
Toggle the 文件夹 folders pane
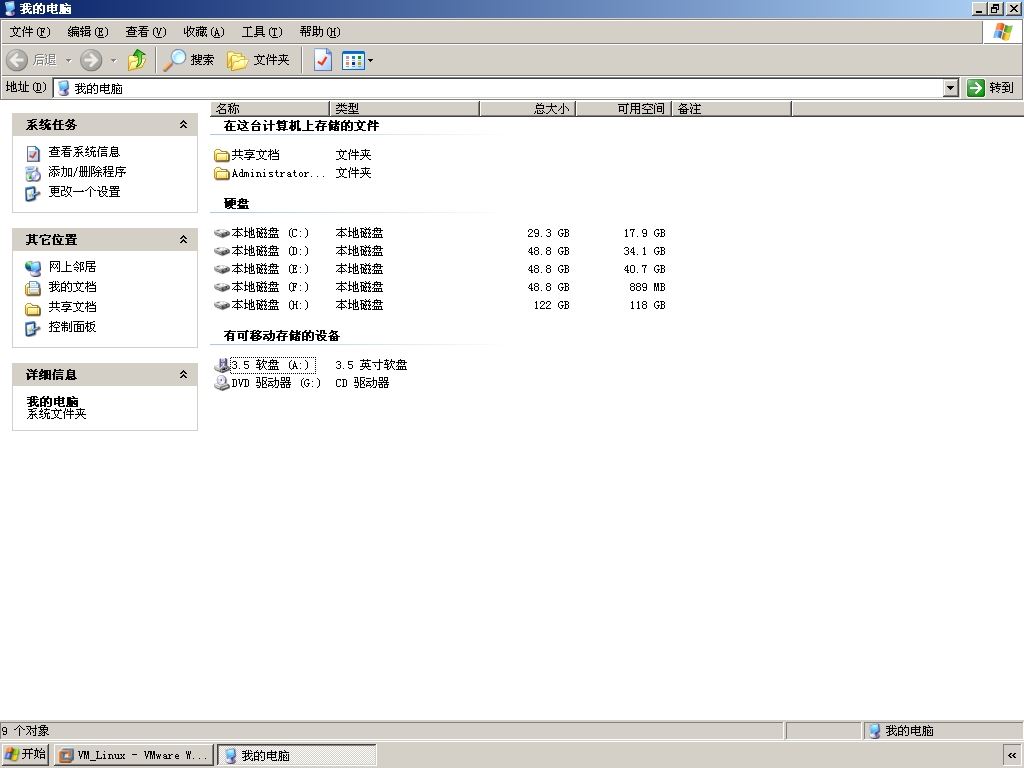point(258,60)
